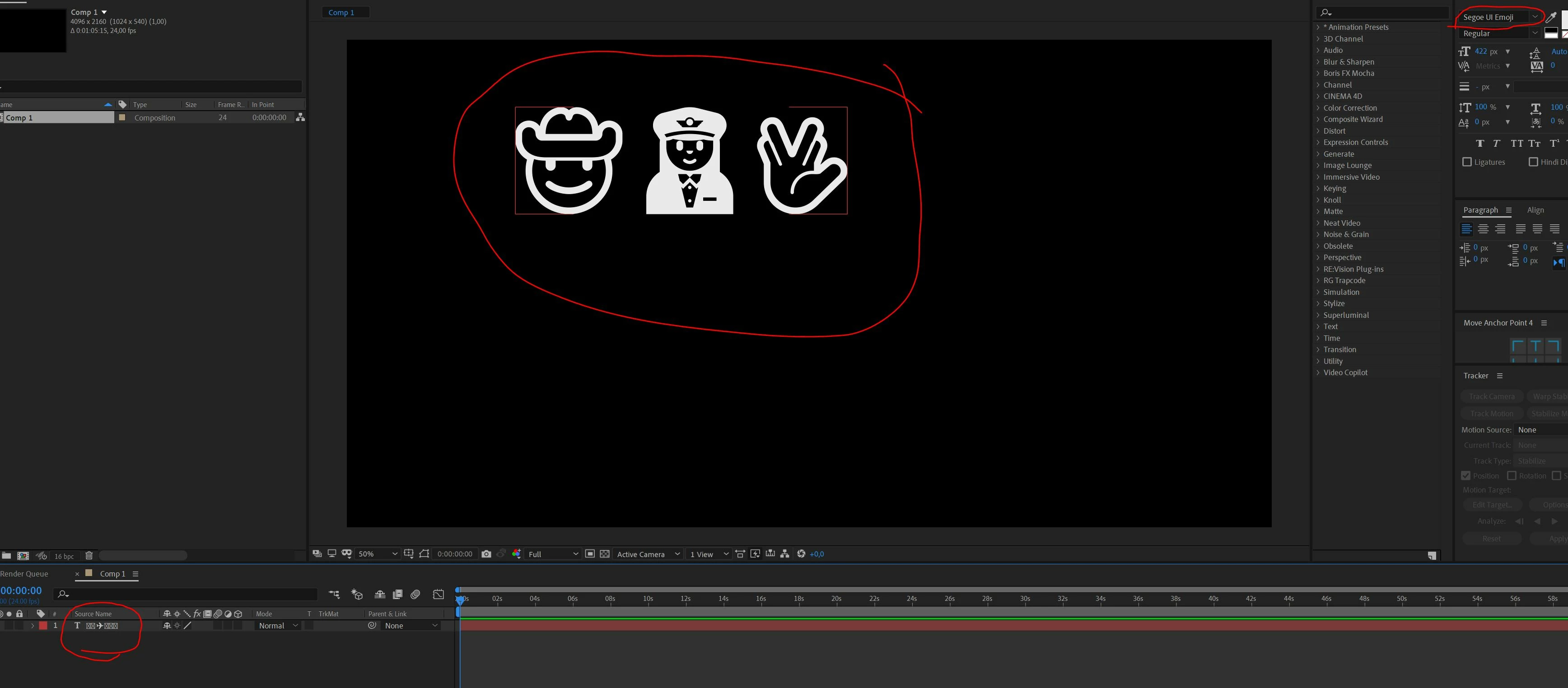
Task: Open the Normal blending mode dropdown
Action: [x=278, y=625]
